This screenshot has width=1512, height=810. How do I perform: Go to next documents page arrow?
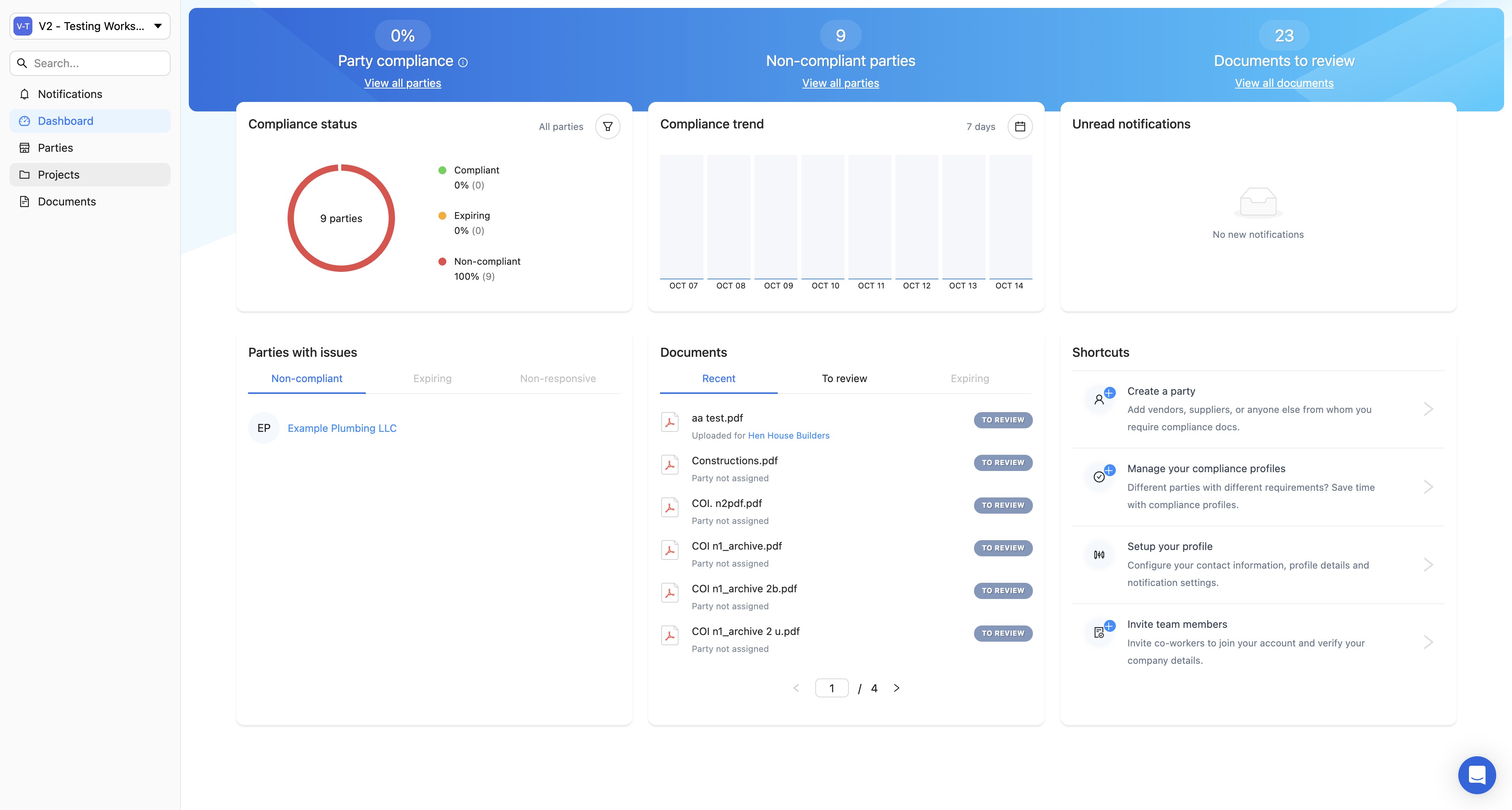tap(896, 688)
